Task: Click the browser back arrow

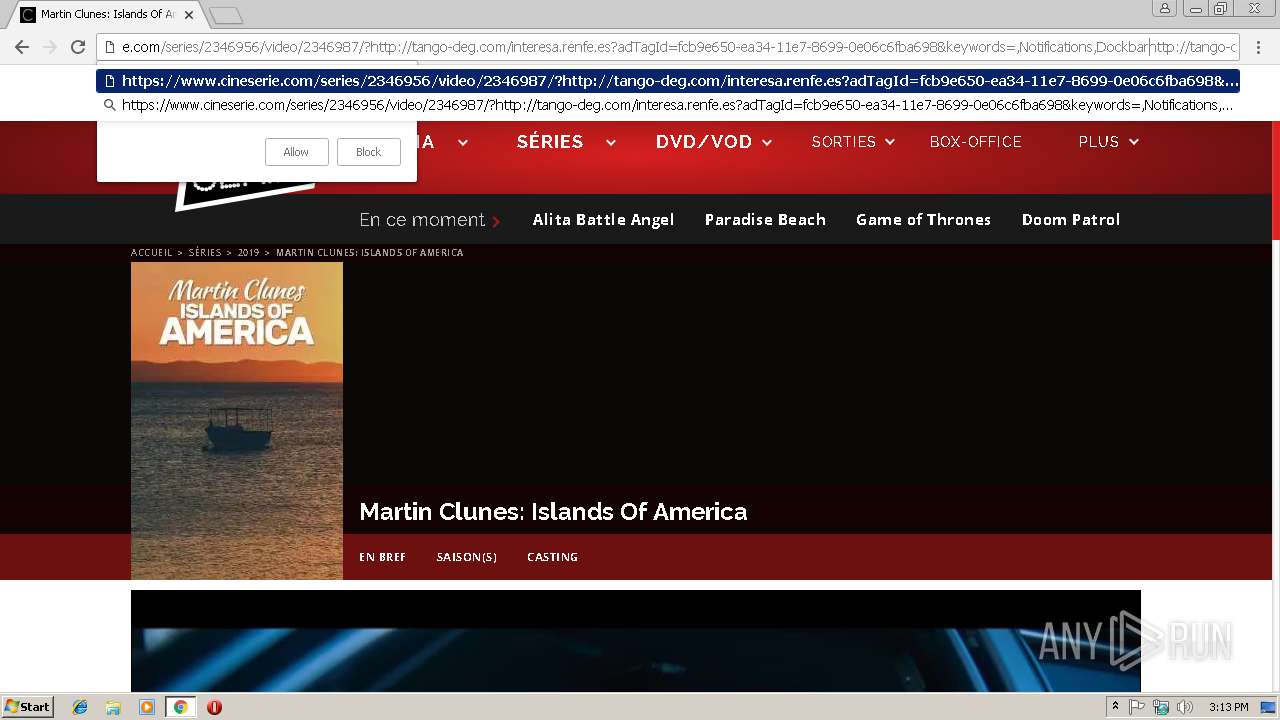Action: 22,47
